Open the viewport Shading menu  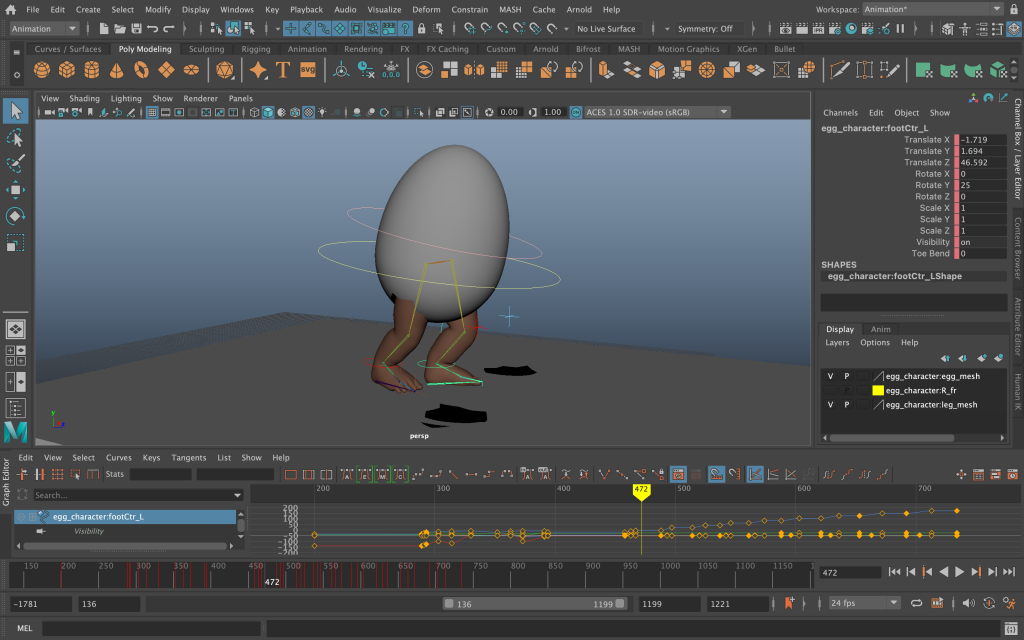click(85, 99)
